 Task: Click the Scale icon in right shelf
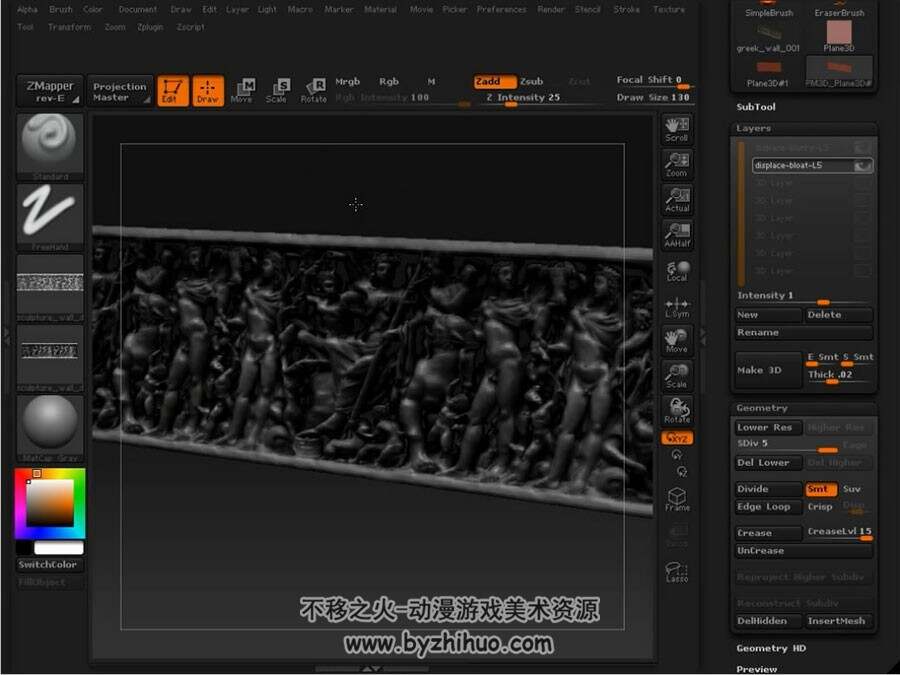tap(677, 376)
